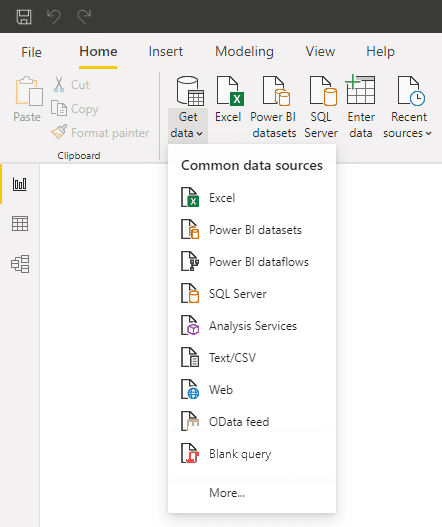Select Power BI dataflows menu entry
Screen dimensions: 442x527
tap(252, 261)
